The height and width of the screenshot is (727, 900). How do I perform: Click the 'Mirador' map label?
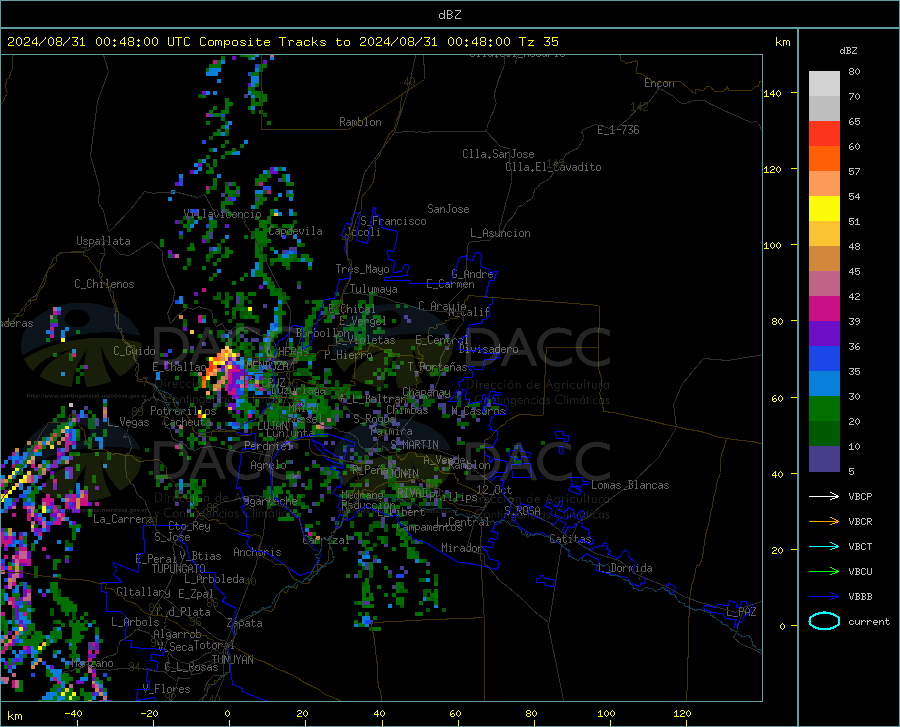462,548
